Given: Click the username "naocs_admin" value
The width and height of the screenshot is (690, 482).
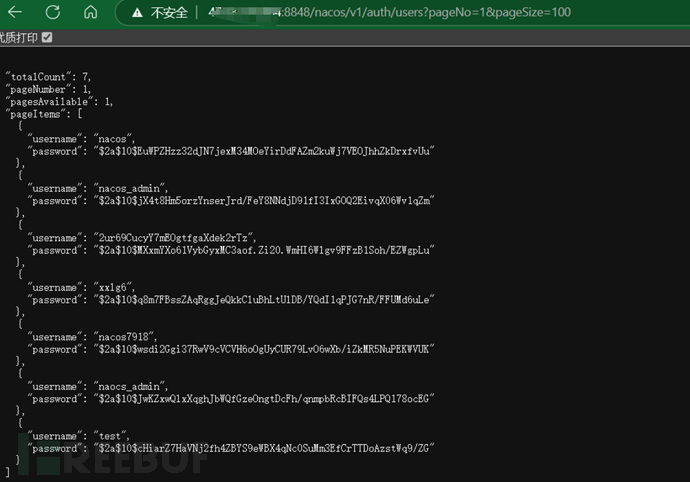Looking at the screenshot, I should point(130,386).
